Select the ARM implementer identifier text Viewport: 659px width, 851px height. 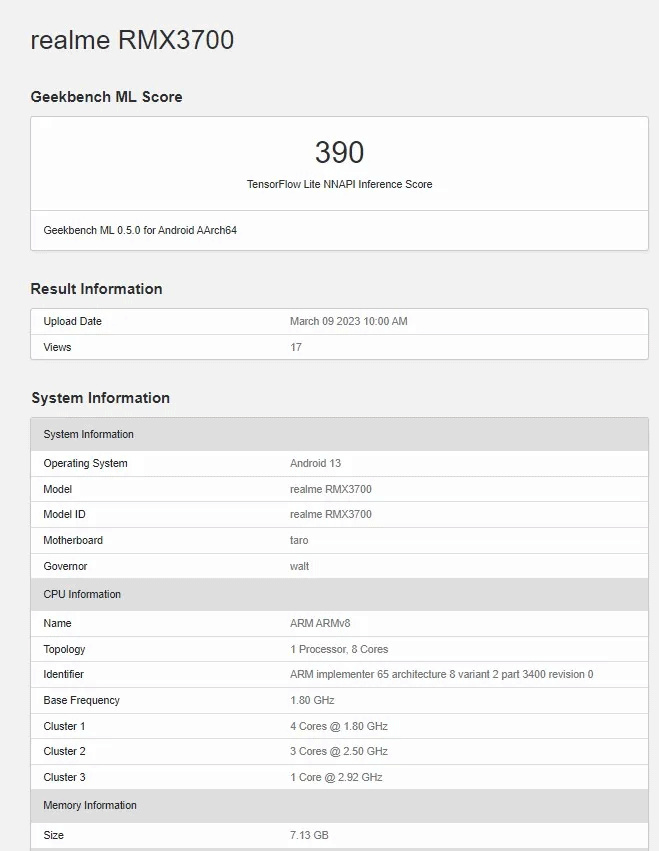[441, 674]
